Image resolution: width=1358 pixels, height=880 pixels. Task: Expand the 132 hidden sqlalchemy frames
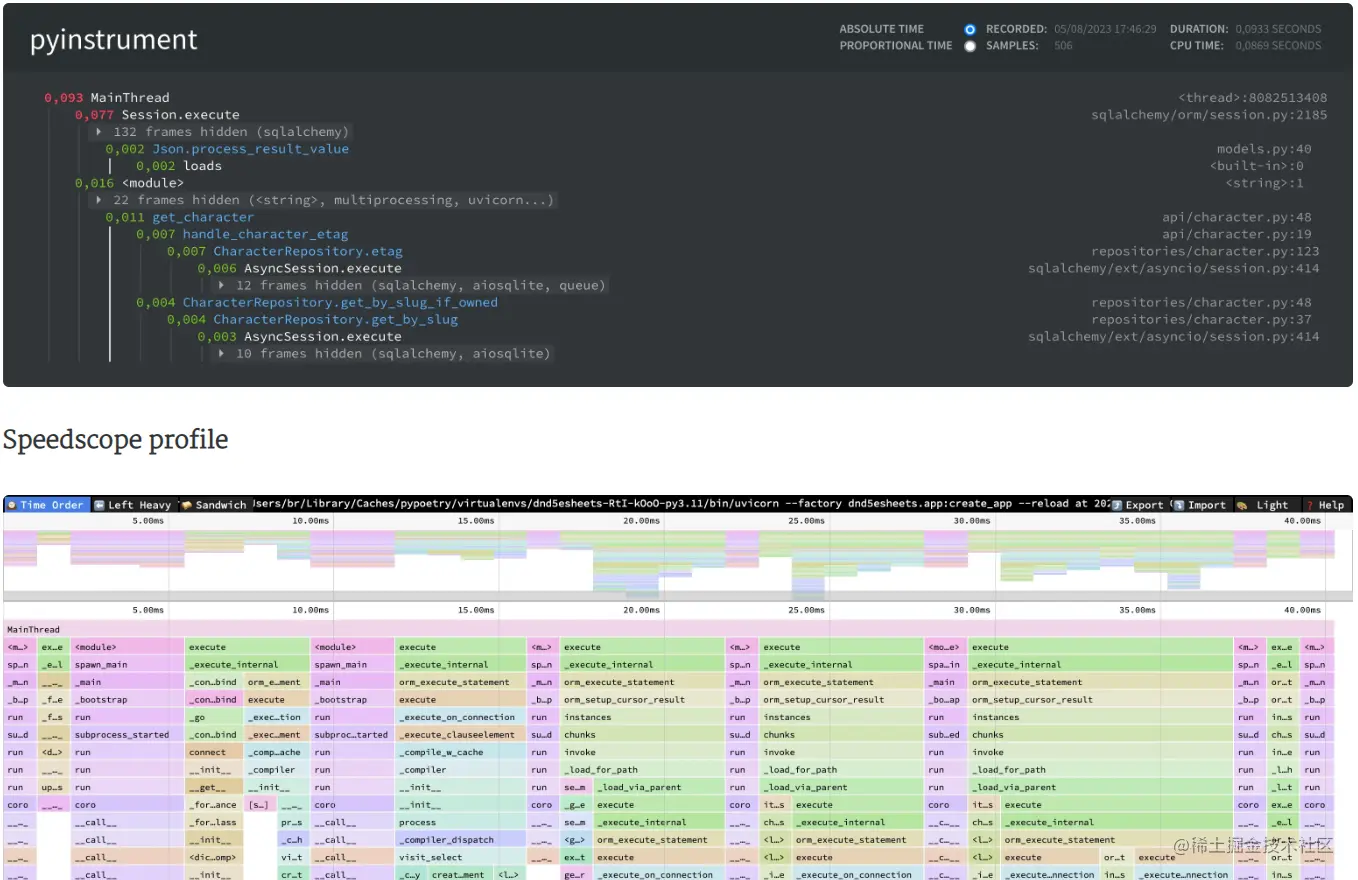(100, 132)
